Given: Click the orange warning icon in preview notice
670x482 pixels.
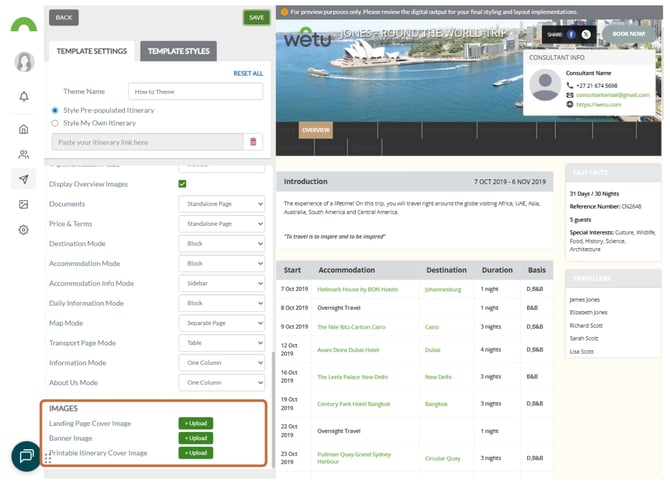Looking at the screenshot, I should [284, 12].
